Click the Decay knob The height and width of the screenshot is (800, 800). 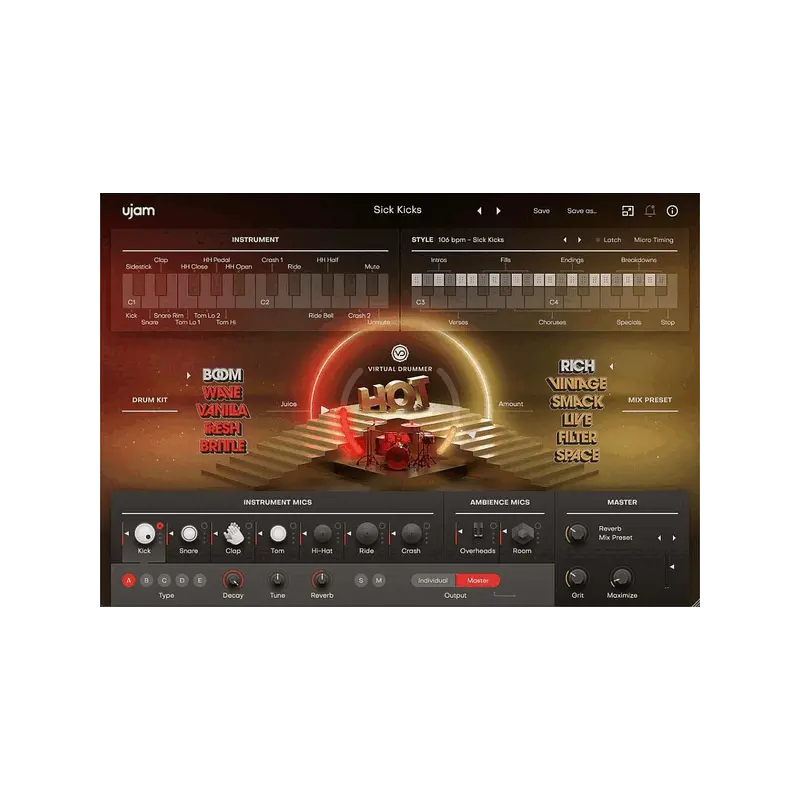[x=233, y=580]
